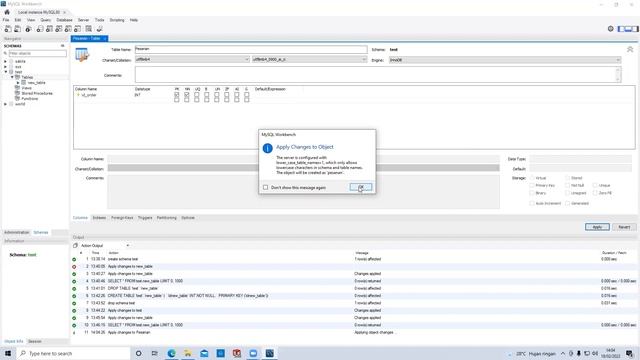Screen dimensions: 640x360
Task: Click the table editor icon beside Table Name
Action: 82,55
